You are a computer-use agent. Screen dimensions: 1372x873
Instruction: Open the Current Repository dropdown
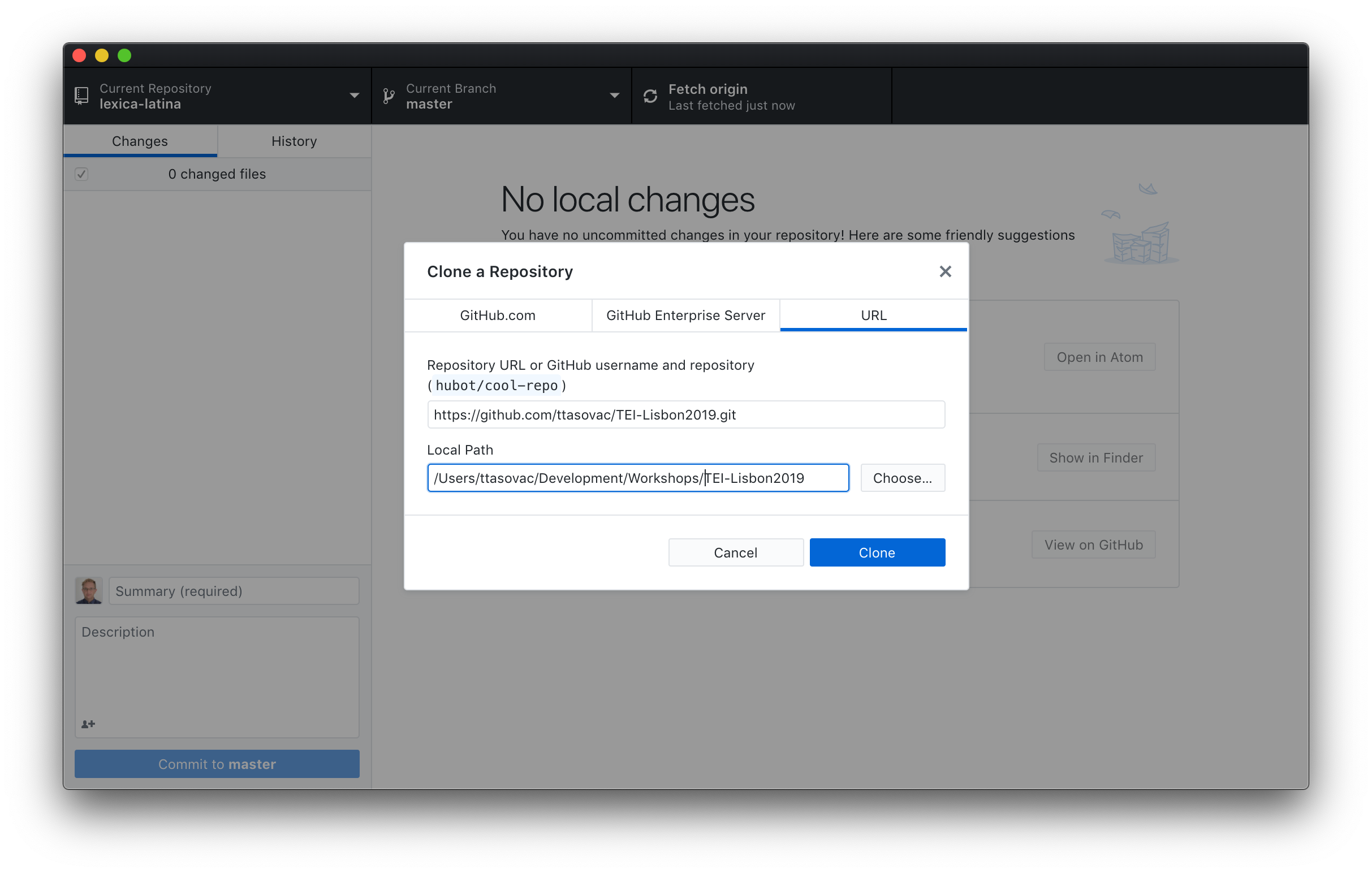point(217,96)
